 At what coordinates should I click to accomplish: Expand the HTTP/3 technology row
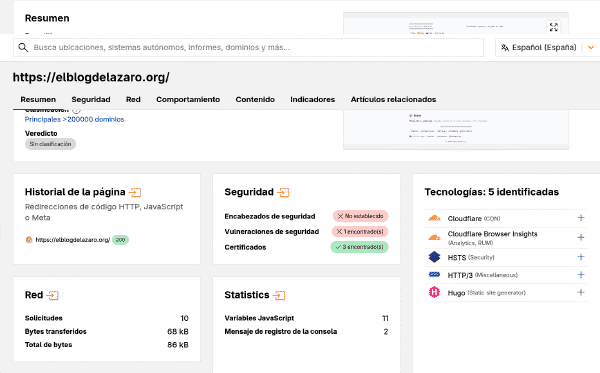tap(581, 275)
